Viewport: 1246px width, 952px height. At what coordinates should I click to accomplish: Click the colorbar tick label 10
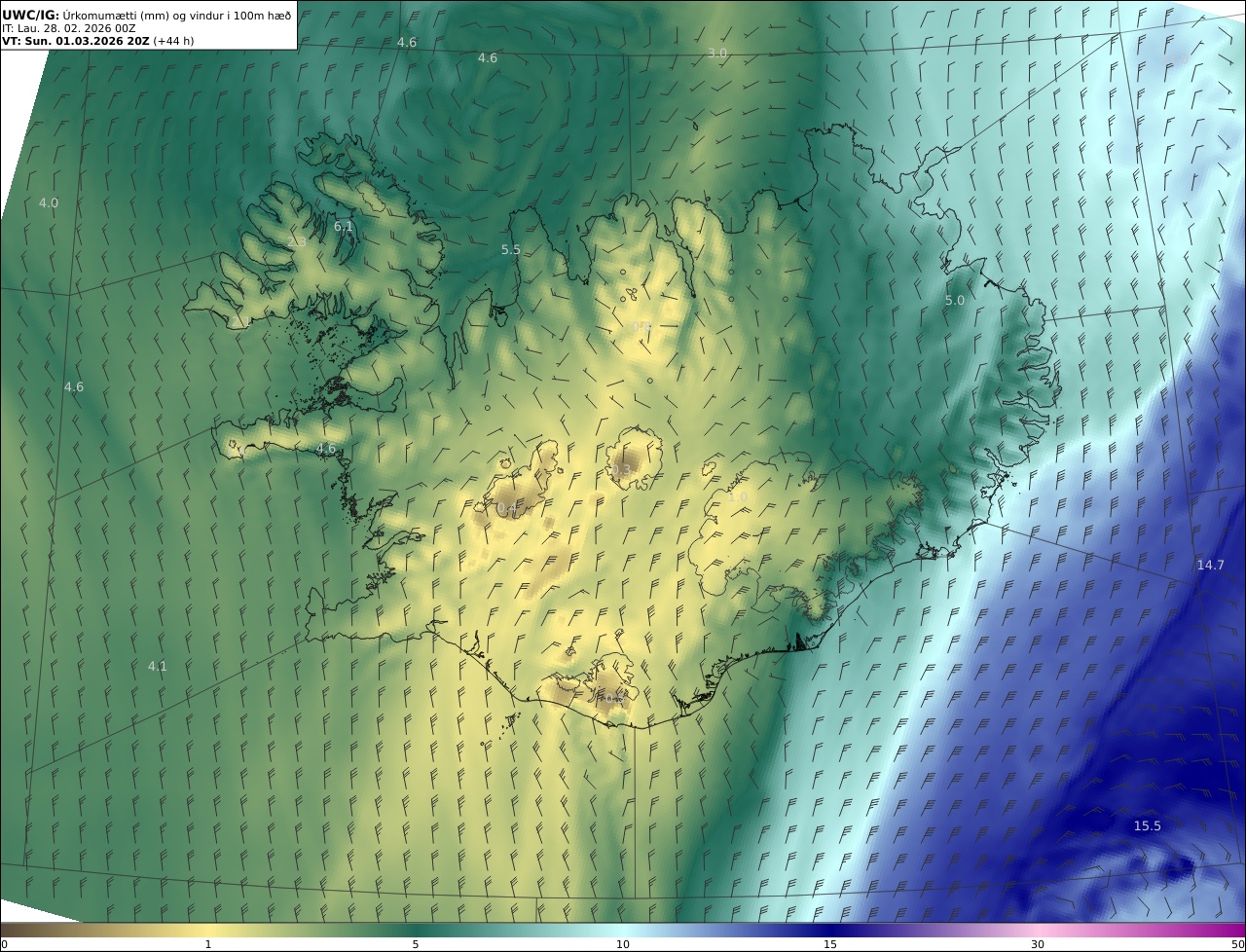[x=623, y=944]
